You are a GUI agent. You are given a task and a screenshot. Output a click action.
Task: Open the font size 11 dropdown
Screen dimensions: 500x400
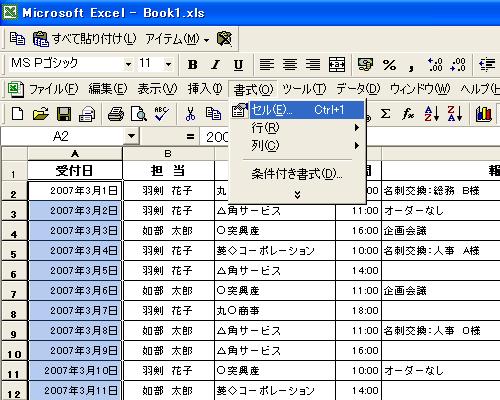[168, 64]
